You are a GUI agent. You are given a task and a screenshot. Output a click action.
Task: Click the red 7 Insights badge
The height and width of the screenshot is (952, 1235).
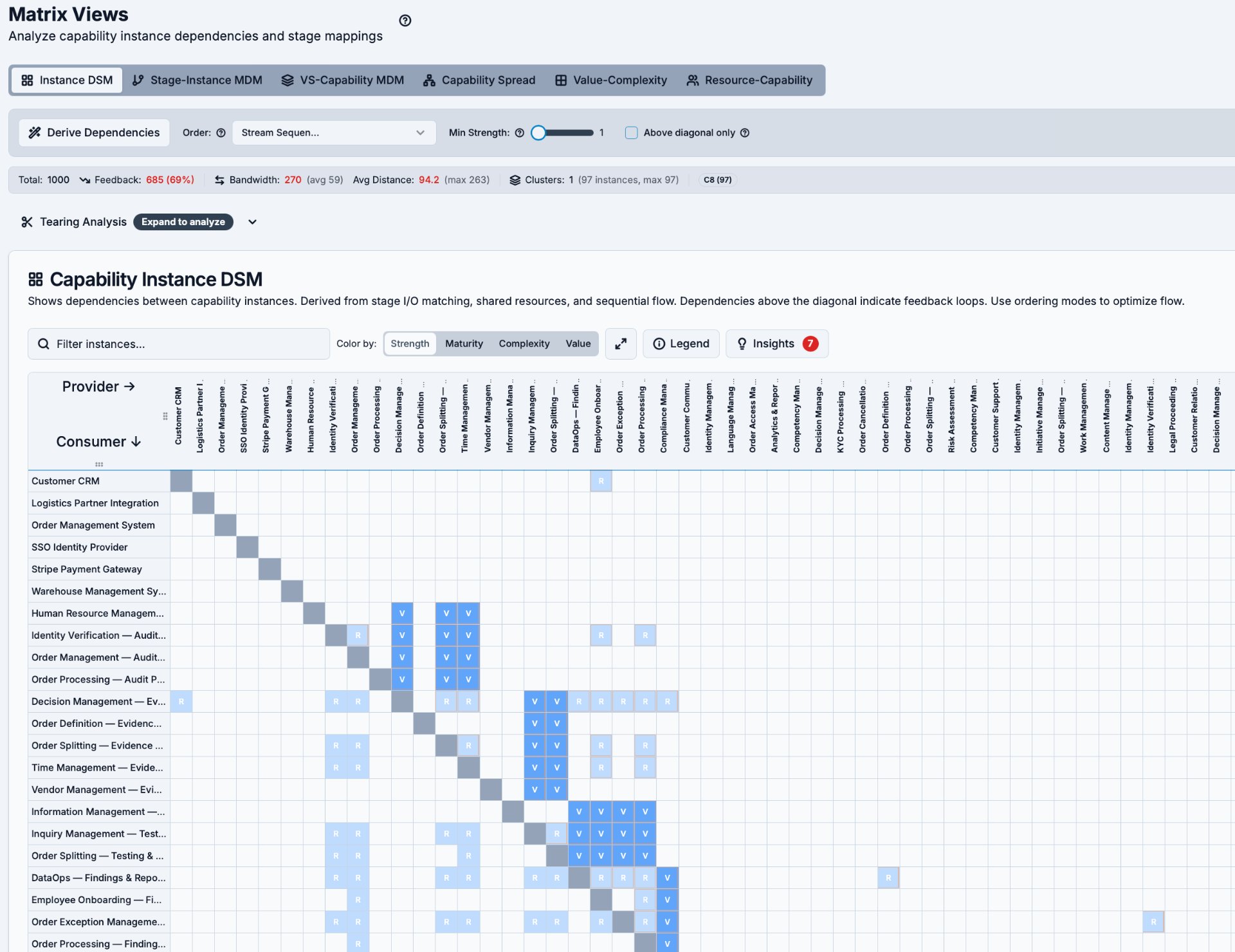(810, 343)
